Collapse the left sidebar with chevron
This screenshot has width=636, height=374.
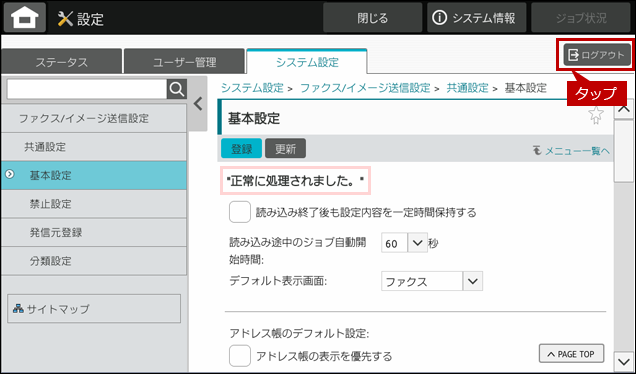[198, 104]
